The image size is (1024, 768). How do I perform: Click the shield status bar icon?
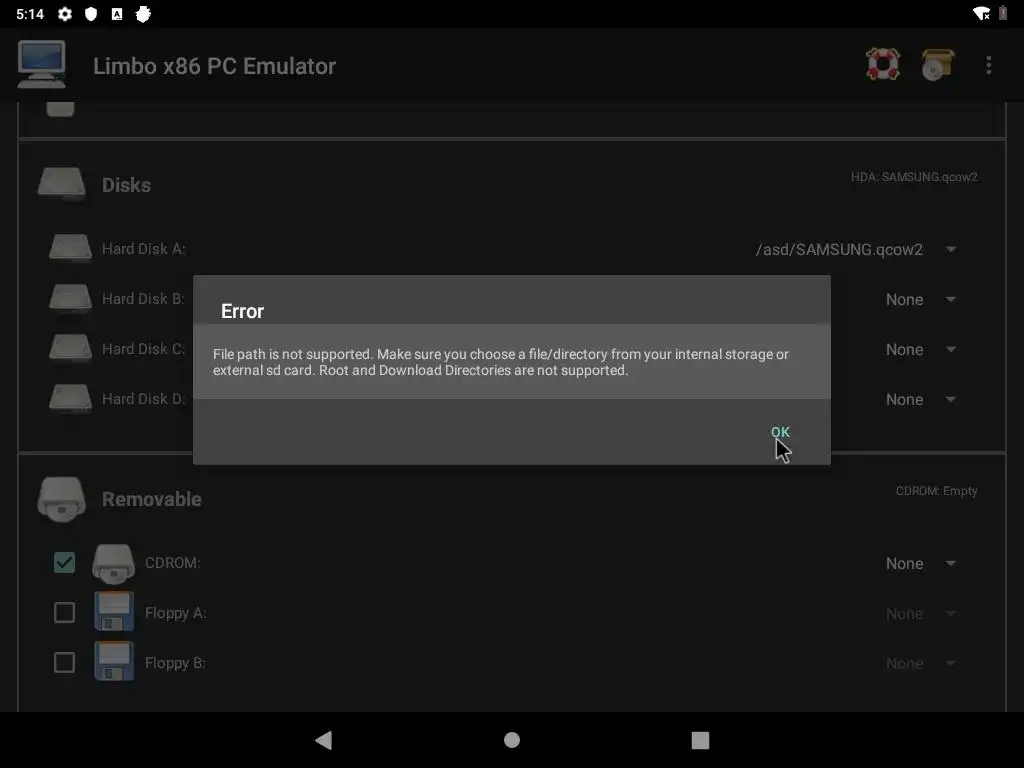91,14
